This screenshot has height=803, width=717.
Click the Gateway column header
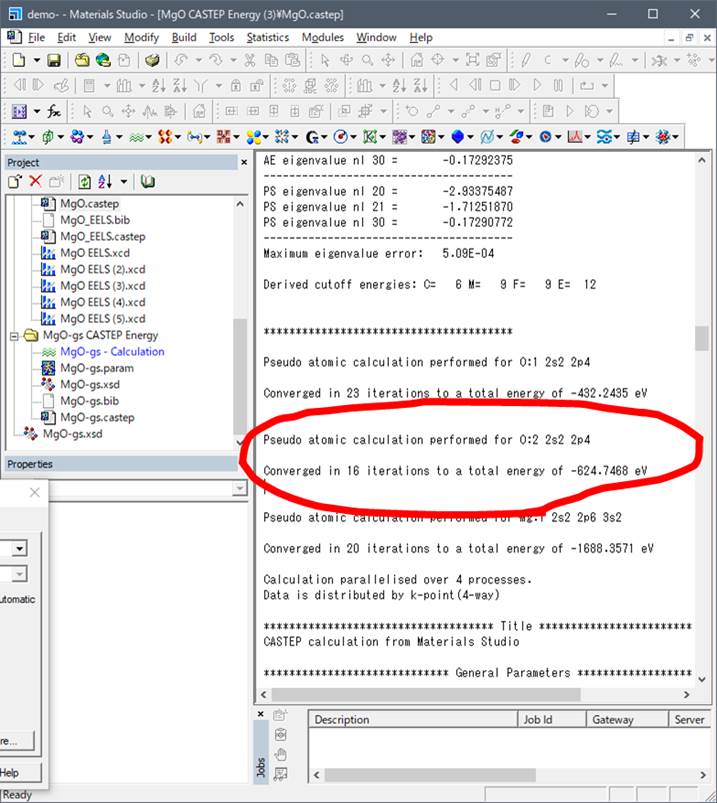tap(627, 720)
